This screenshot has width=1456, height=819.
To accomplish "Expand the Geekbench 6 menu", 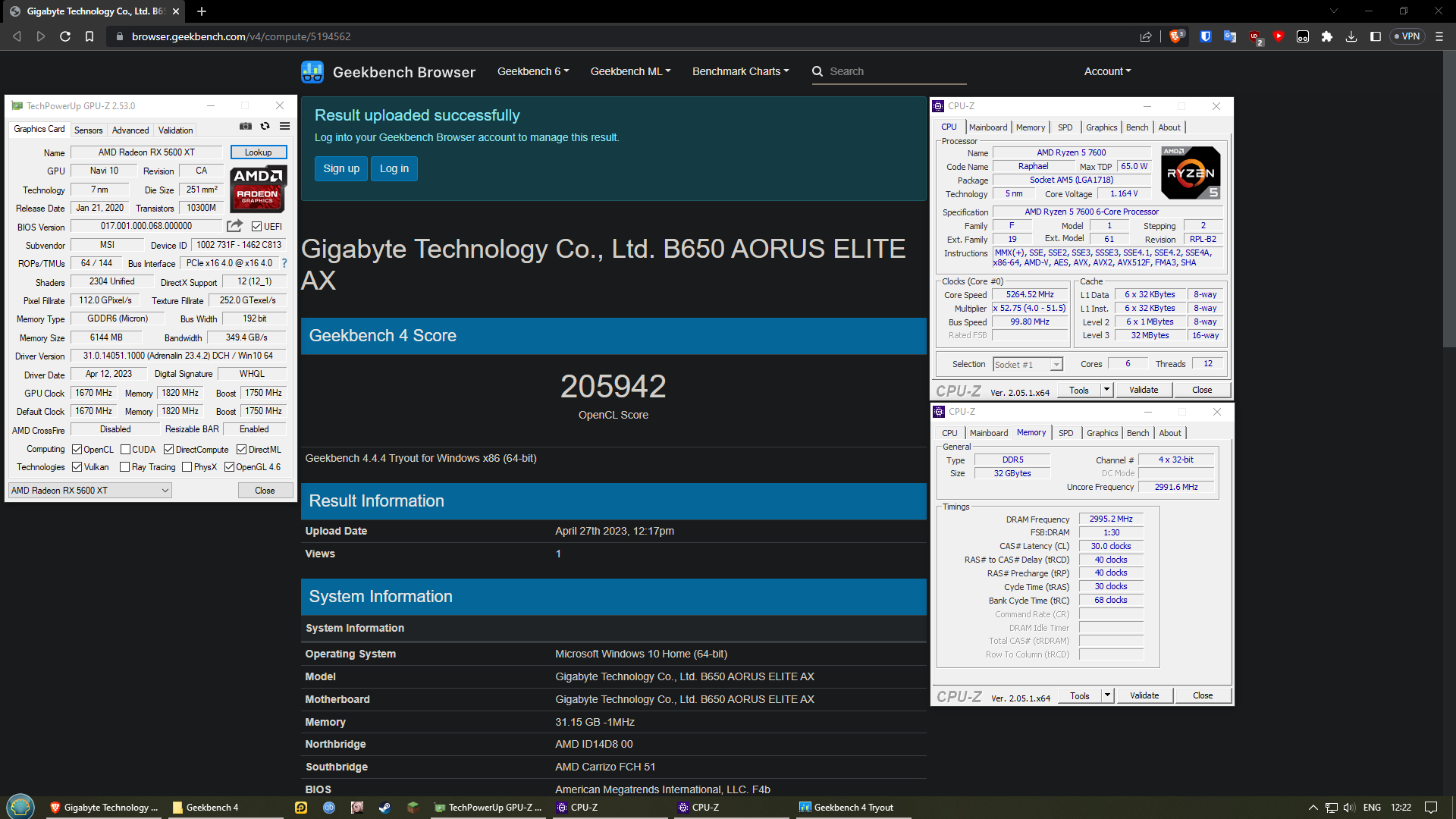I will click(533, 71).
